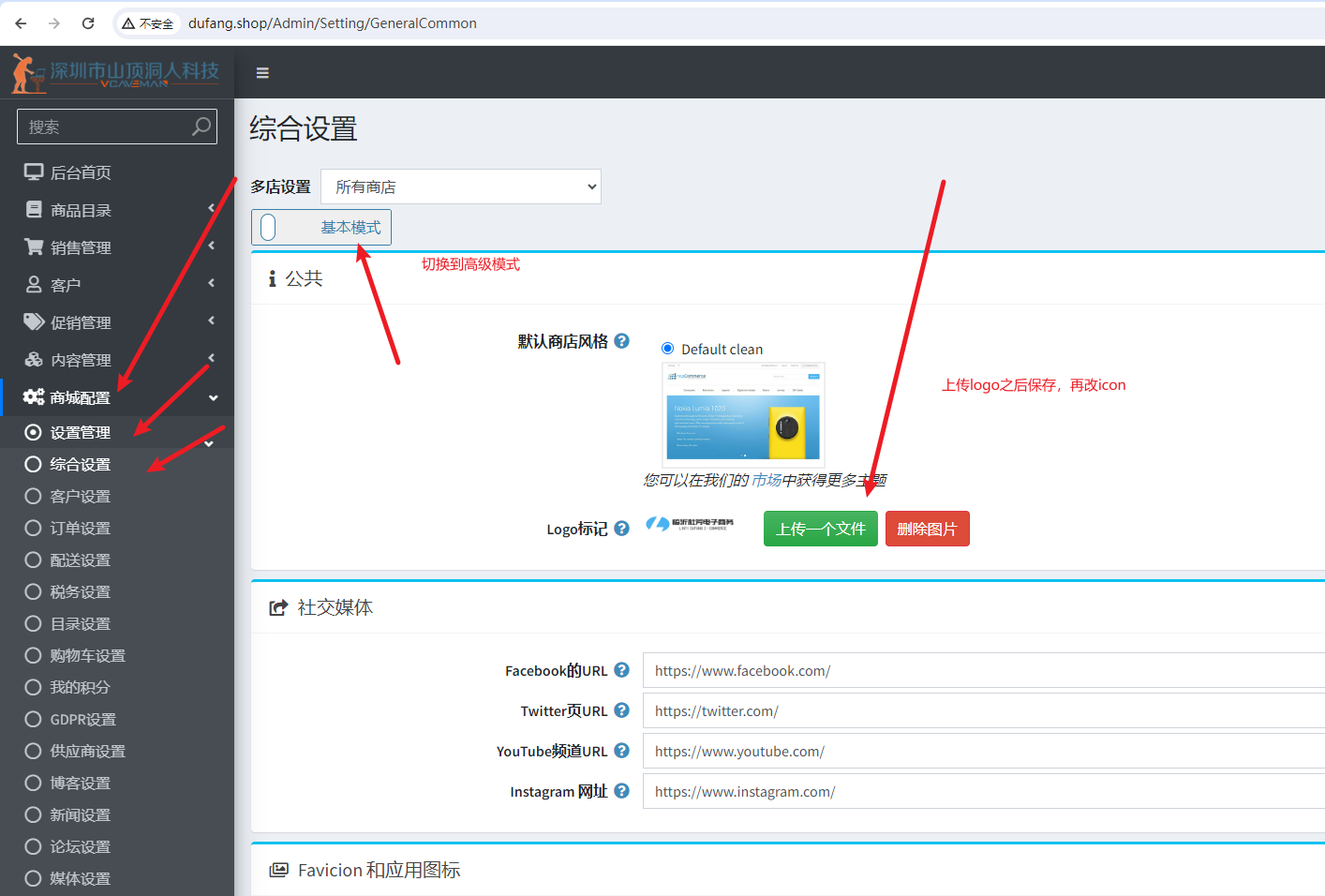
Task: Open 客户设置 in the sidebar
Action: 81,496
